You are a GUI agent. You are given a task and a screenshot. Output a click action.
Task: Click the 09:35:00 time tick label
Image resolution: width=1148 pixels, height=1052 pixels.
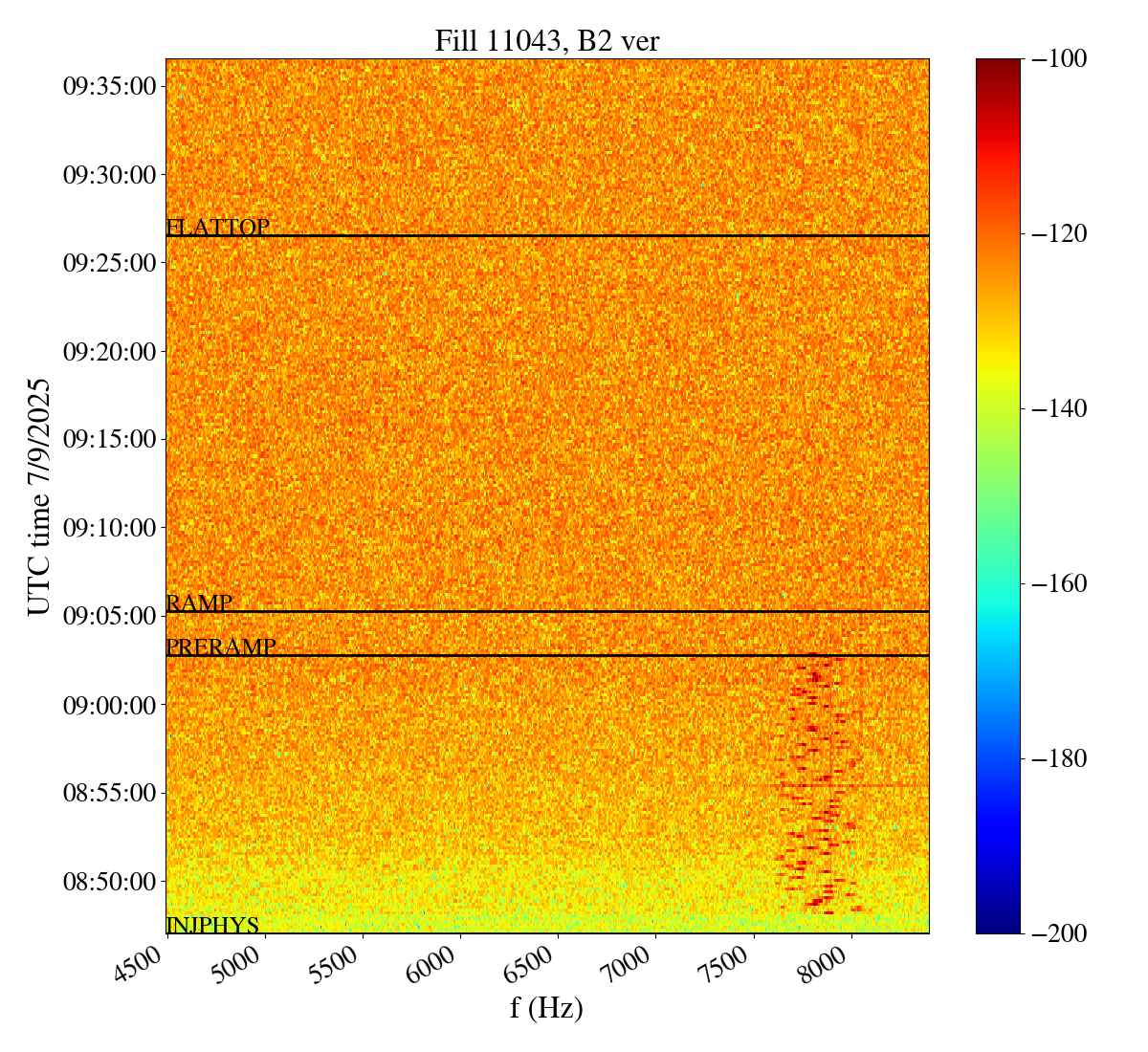(109, 87)
